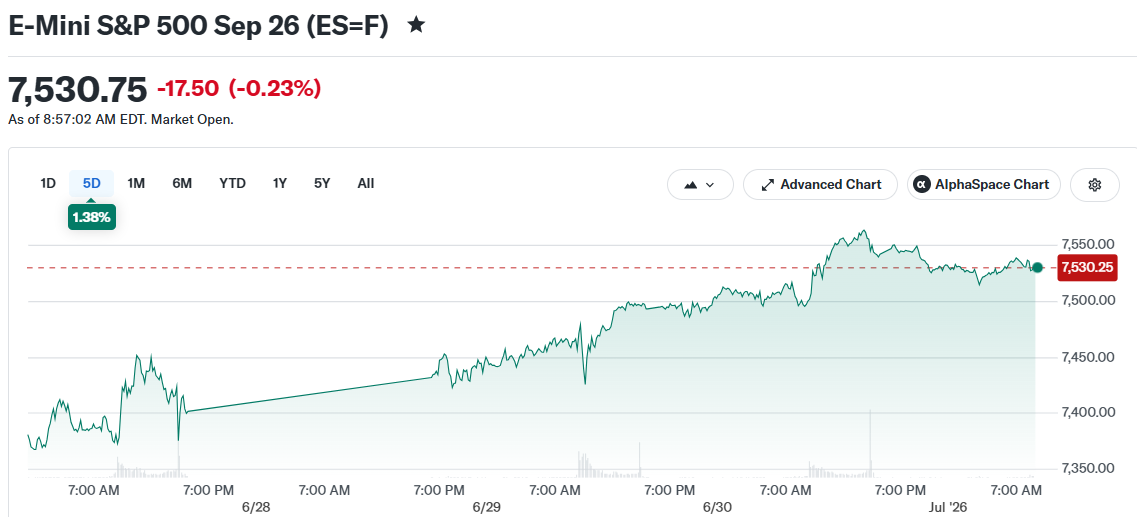Viewport: 1137px width, 517px height.
Task: Select the 1D time range
Action: click(x=48, y=183)
